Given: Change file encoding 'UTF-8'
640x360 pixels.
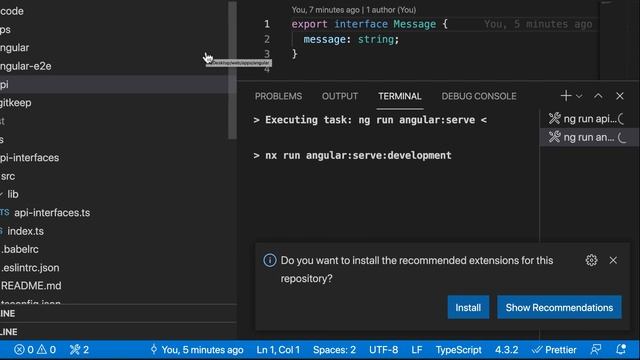Looking at the screenshot, I should (383, 350).
